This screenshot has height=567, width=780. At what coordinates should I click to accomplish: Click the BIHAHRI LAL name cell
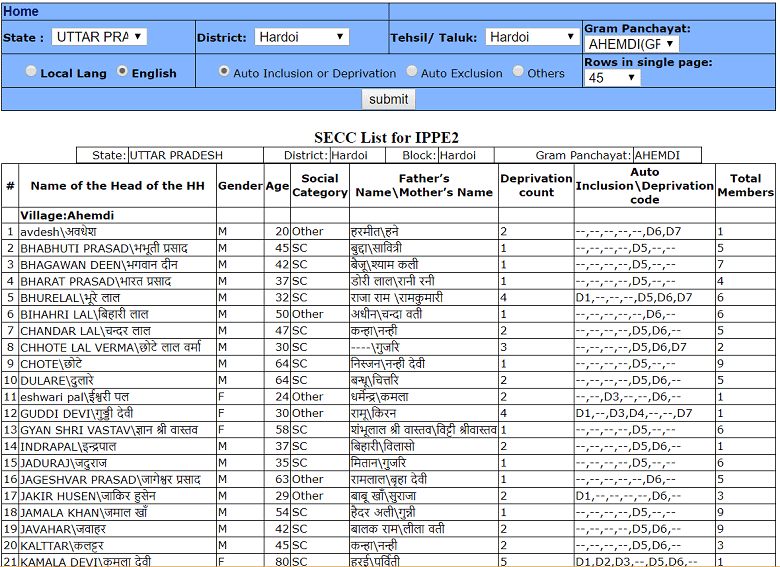pyautogui.click(x=117, y=314)
